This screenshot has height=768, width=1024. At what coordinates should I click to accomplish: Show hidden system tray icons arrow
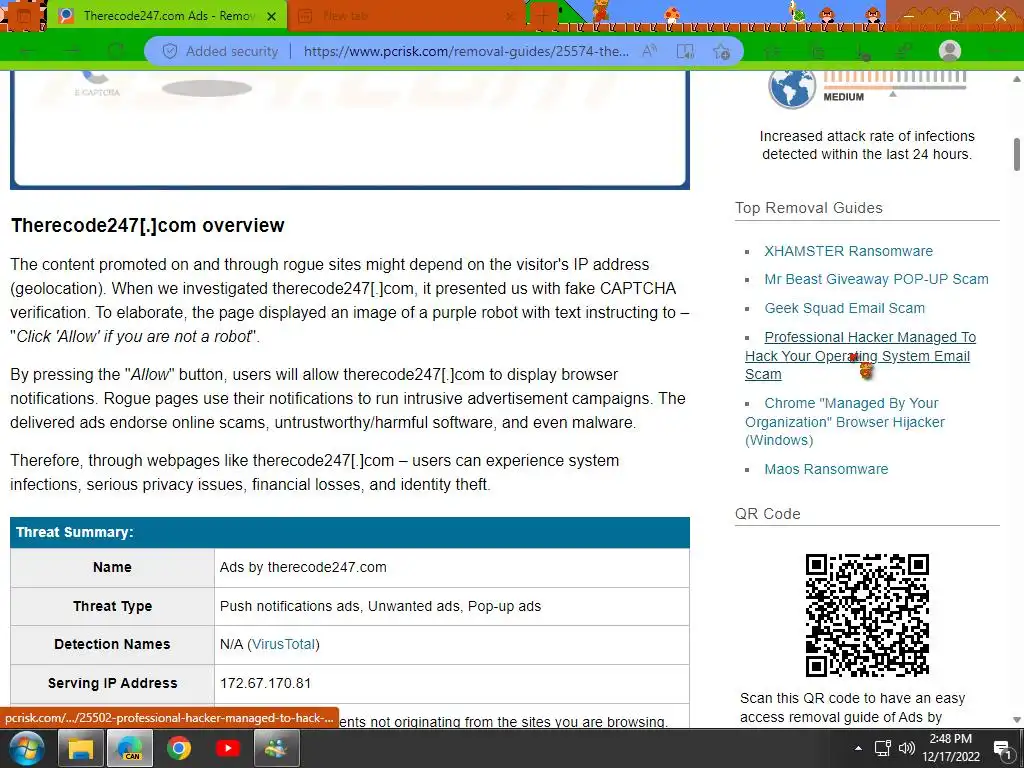click(858, 748)
